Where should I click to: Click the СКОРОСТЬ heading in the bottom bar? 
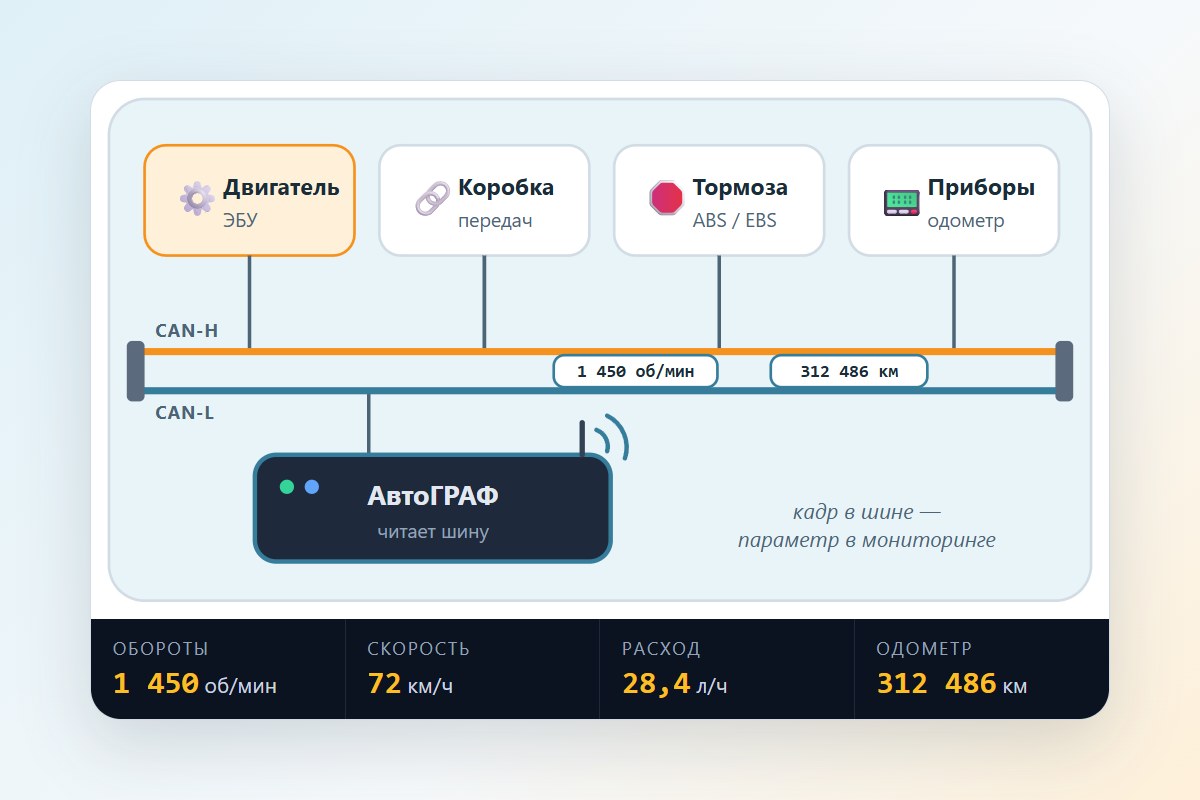pos(419,649)
